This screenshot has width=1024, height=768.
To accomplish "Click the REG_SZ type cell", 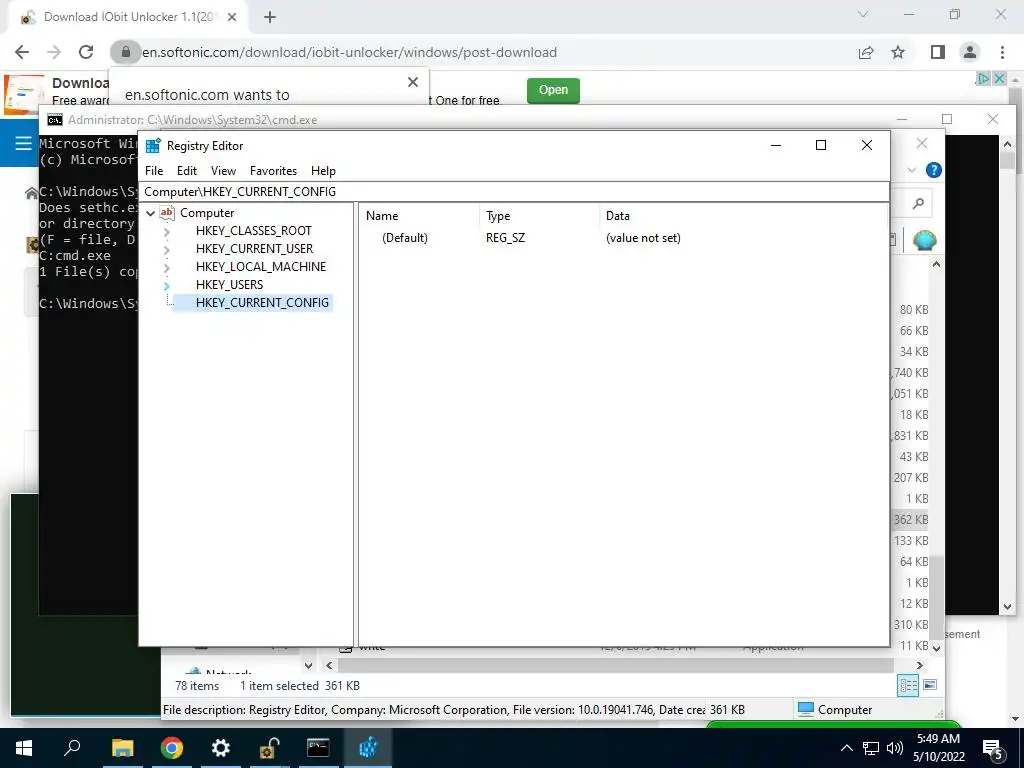I will pyautogui.click(x=505, y=238).
